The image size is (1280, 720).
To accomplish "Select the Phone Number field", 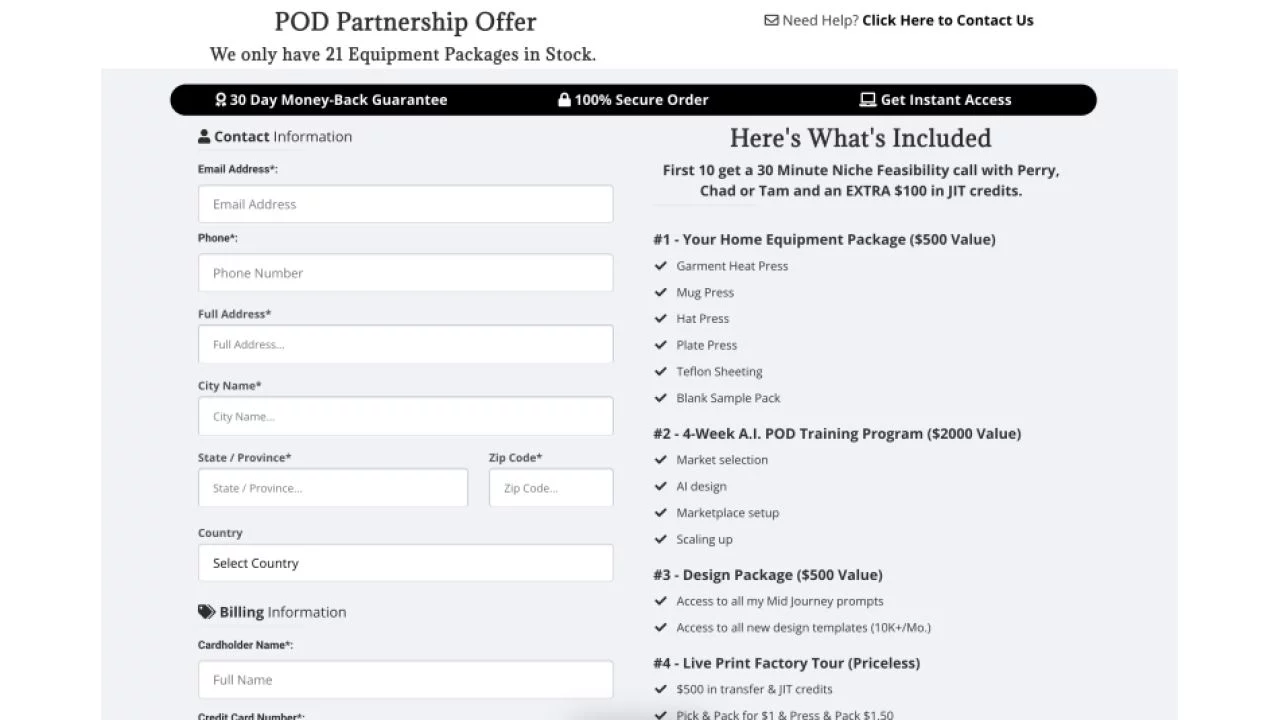I will click(405, 272).
